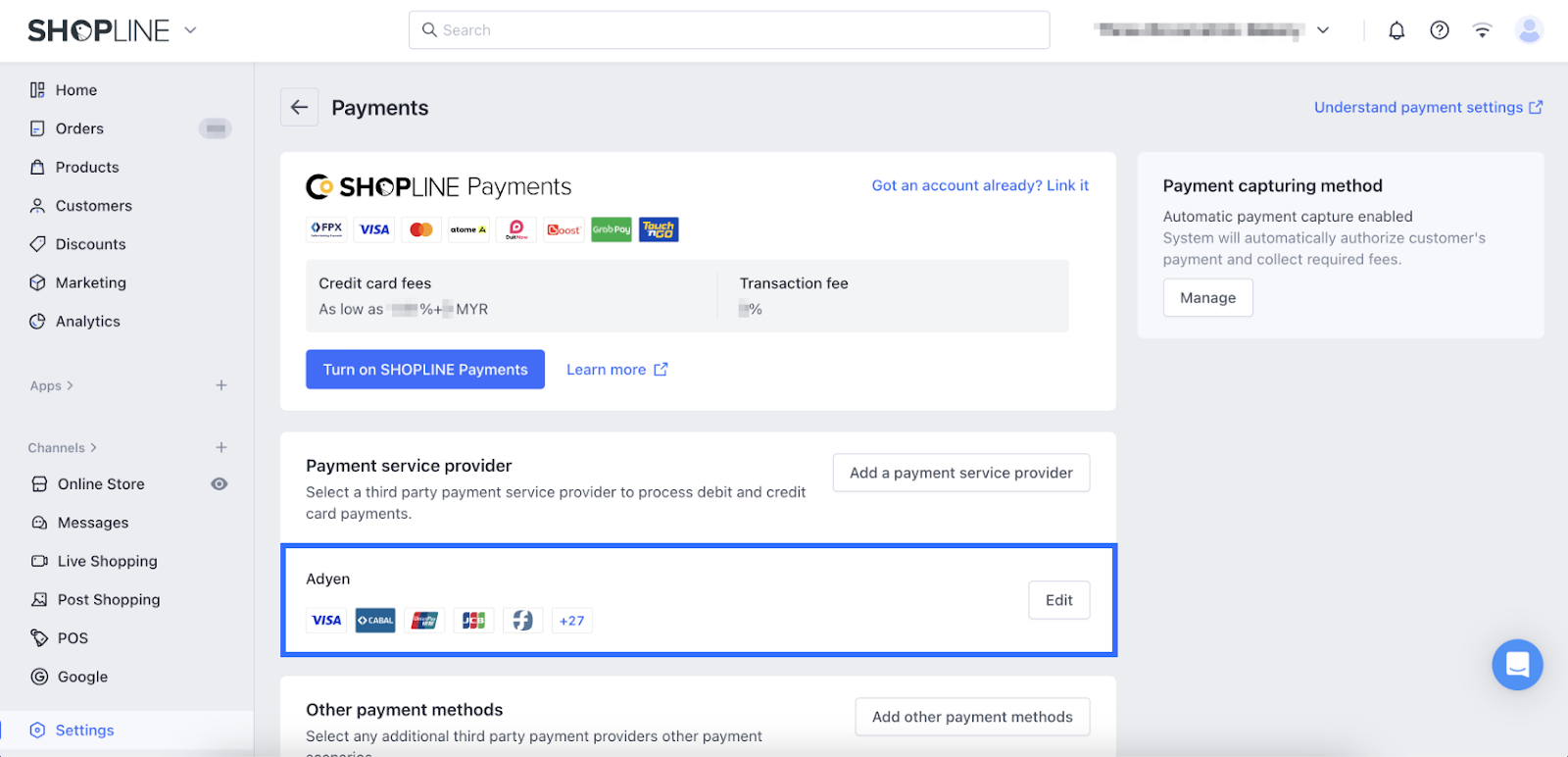Focus the Search input field
The image size is (1568, 757).
[x=729, y=30]
